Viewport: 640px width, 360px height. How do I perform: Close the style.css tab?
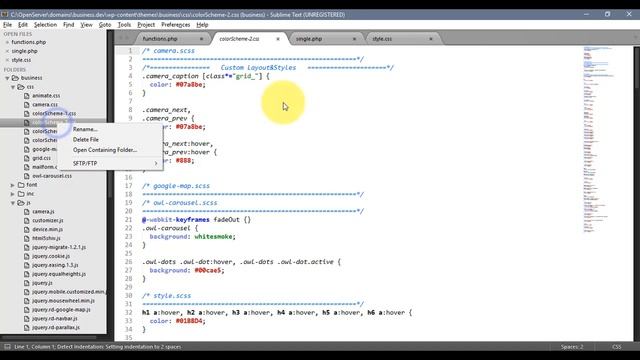pyautogui.click(x=431, y=39)
